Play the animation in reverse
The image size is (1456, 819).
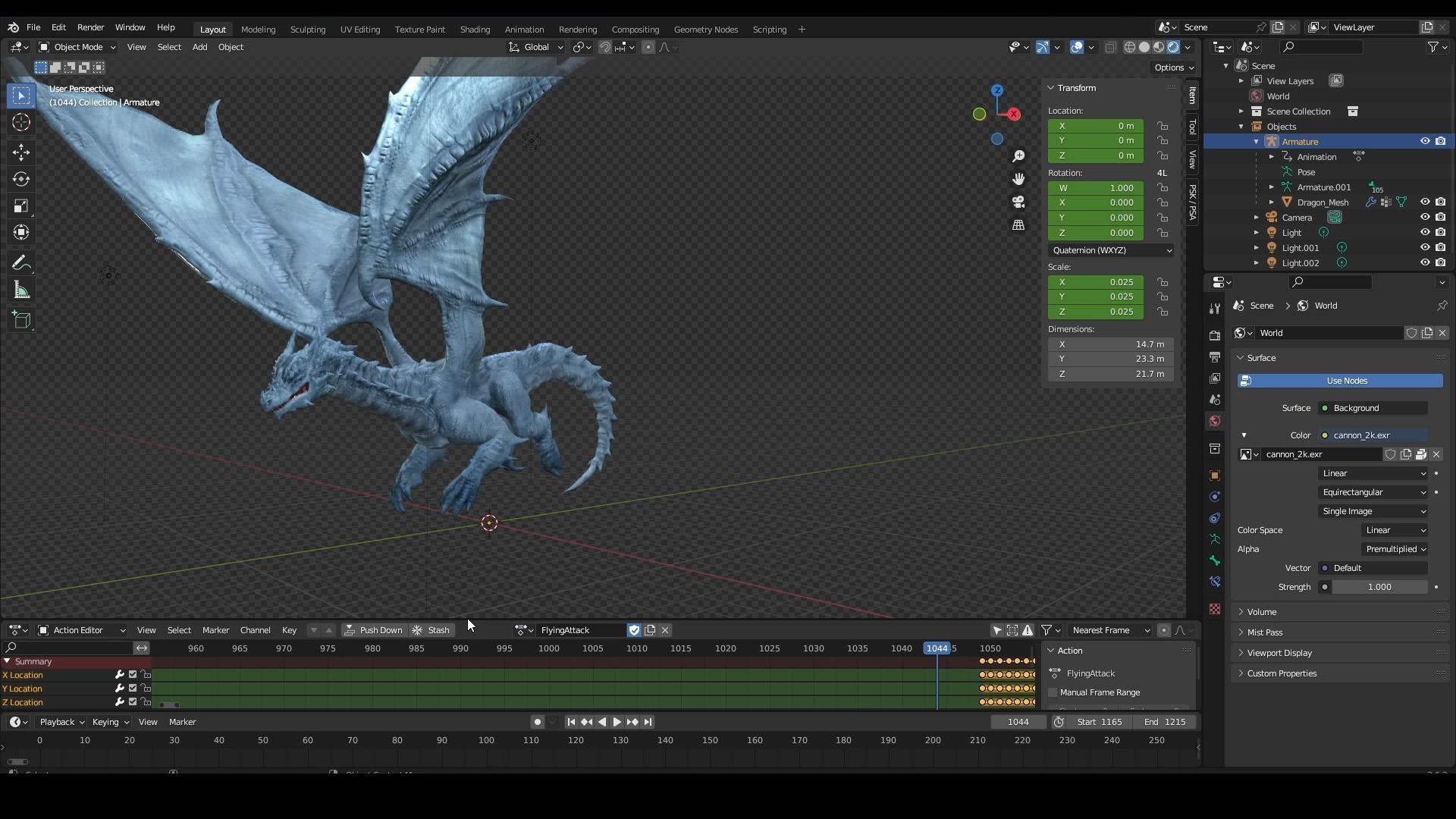tap(602, 722)
